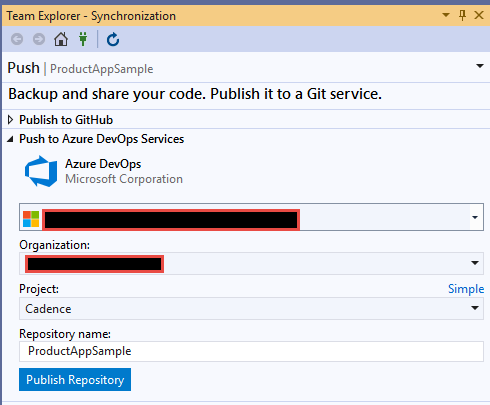The image size is (490, 405).
Task: Click the Back navigation arrow icon
Action: coord(17,39)
